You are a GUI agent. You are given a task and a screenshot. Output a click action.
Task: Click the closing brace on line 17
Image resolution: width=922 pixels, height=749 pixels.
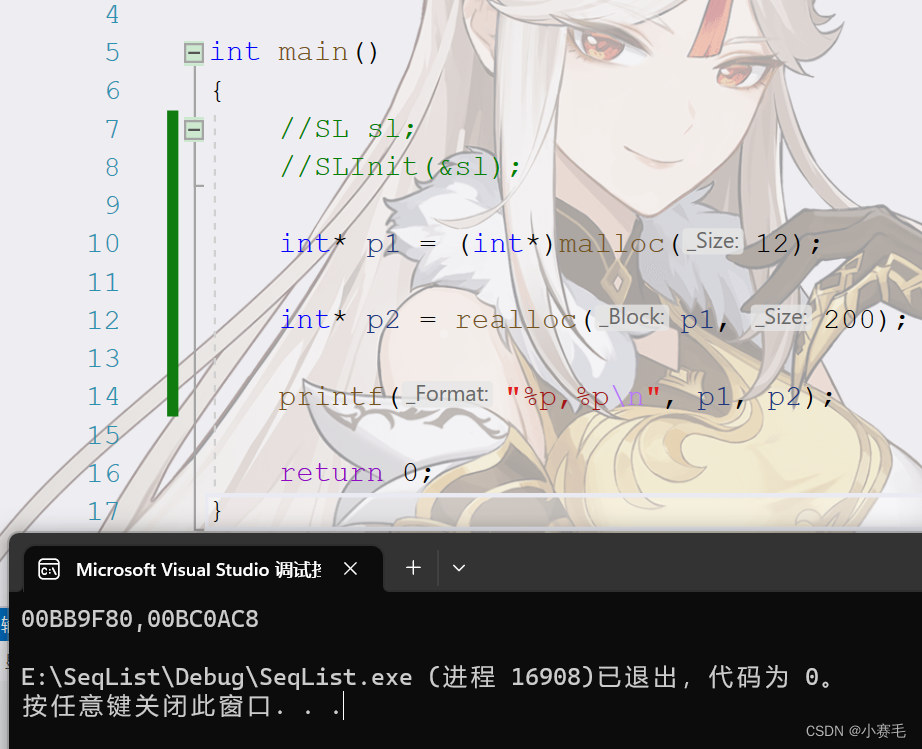[x=217, y=510]
